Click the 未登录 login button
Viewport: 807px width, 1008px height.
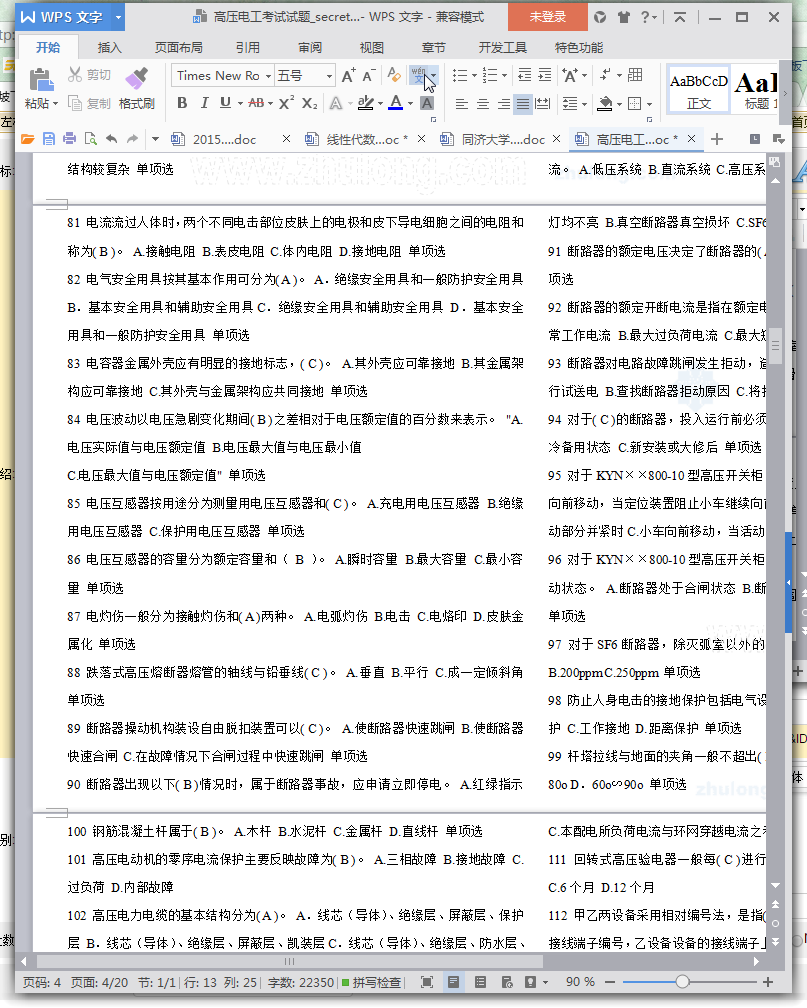547,17
